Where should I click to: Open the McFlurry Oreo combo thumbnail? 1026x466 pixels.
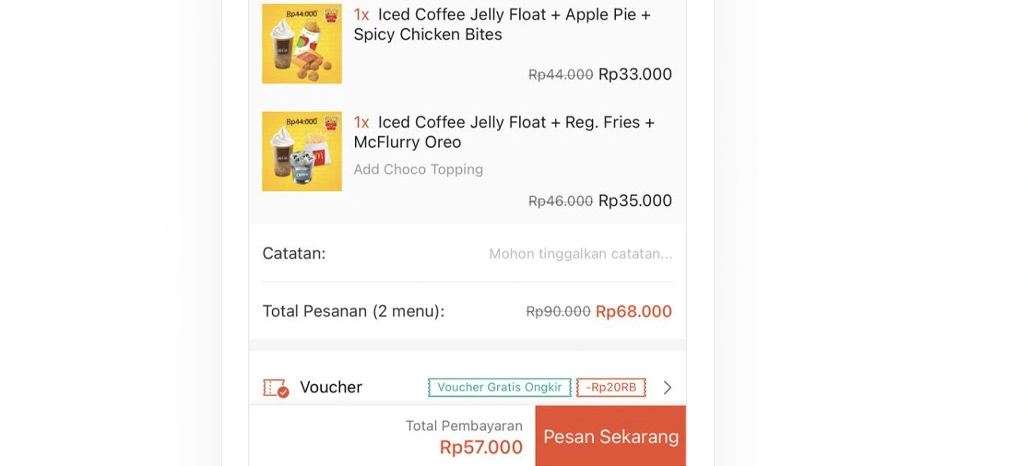302,151
